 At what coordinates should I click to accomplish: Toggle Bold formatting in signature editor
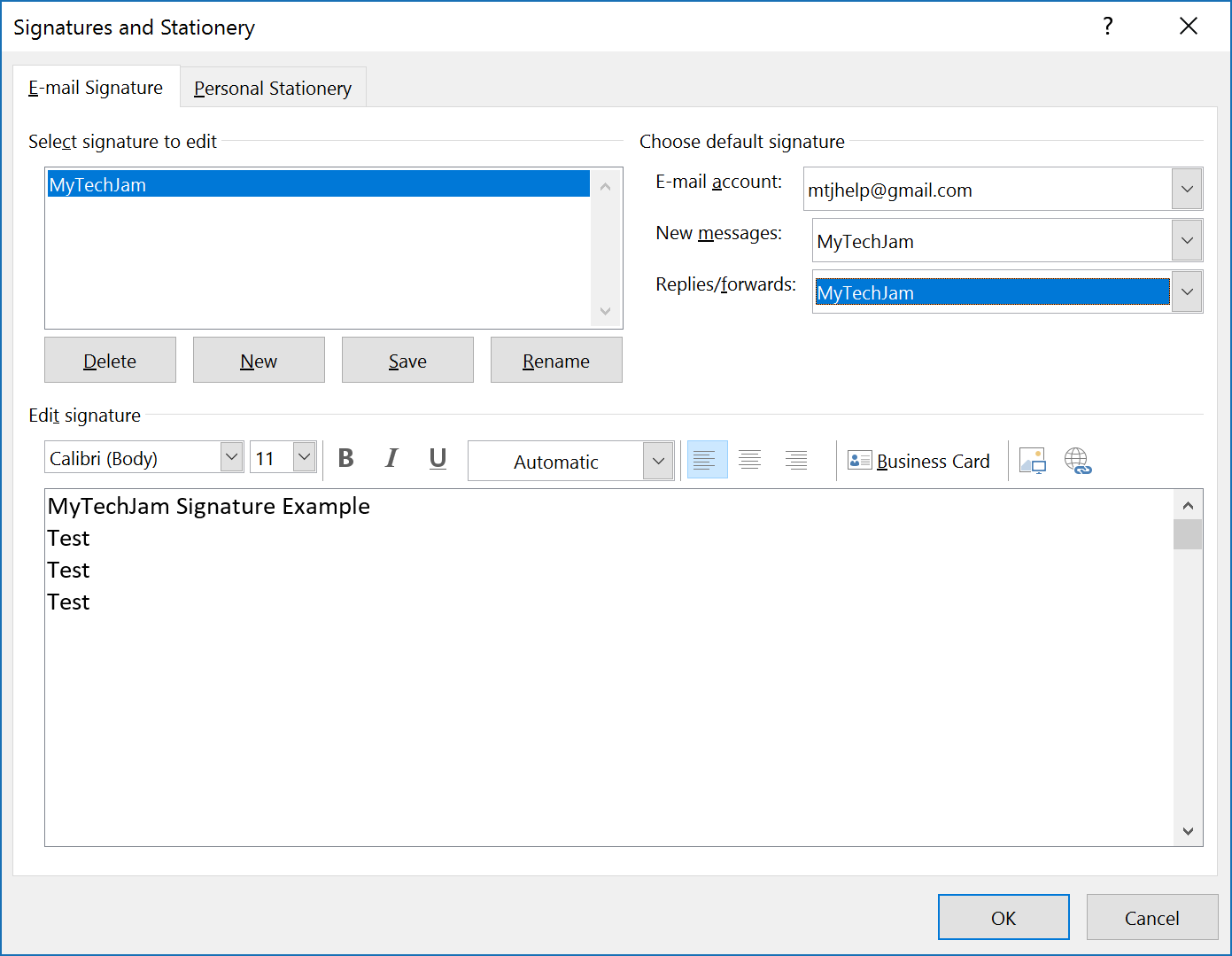346,459
